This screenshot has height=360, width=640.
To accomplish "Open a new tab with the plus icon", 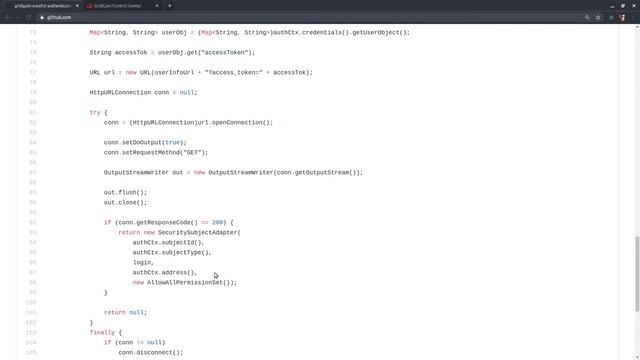I will 169,6.
